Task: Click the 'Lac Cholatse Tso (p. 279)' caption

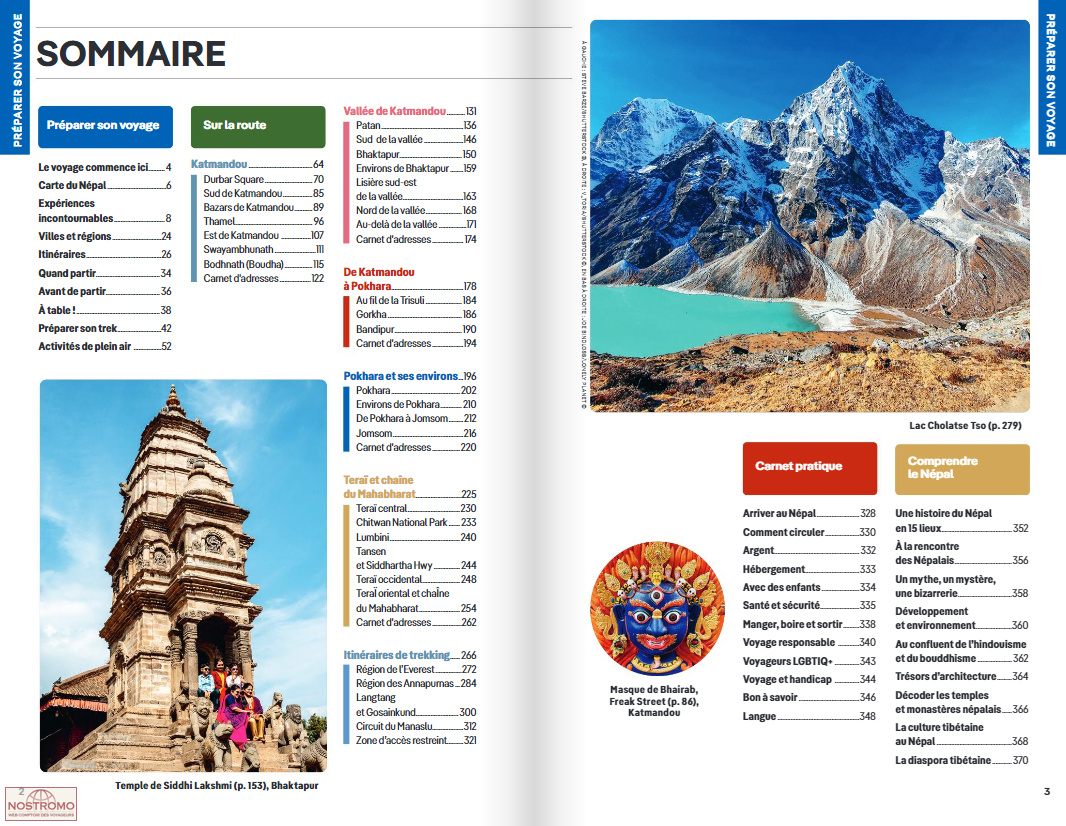Action: click(965, 426)
